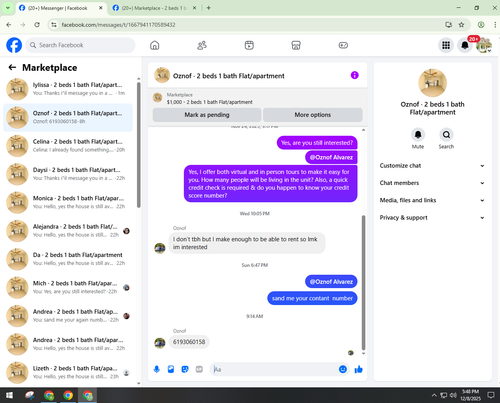Open More options for the listing
This screenshot has width=500, height=403.
tap(313, 115)
